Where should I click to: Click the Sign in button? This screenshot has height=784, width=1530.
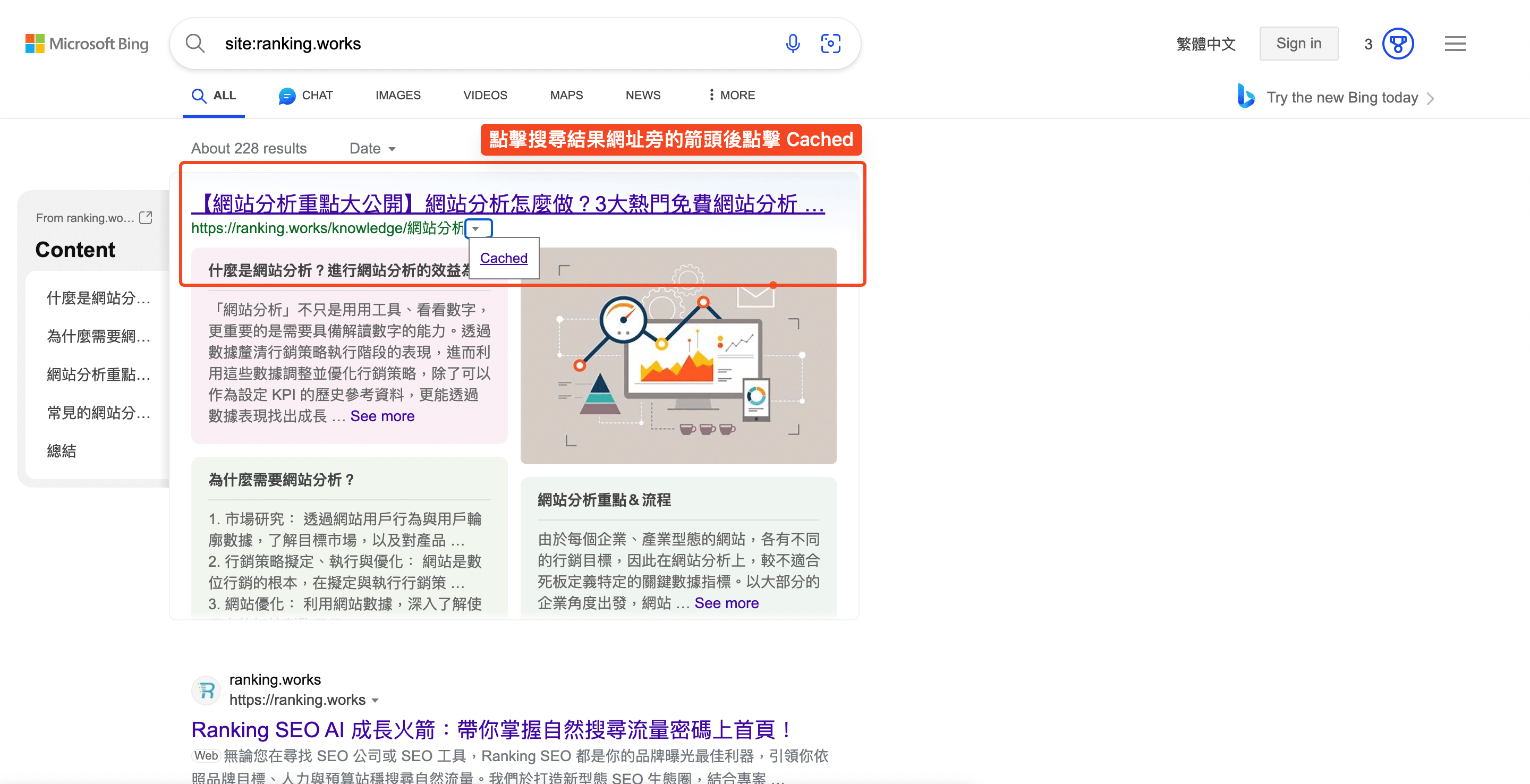(1298, 44)
